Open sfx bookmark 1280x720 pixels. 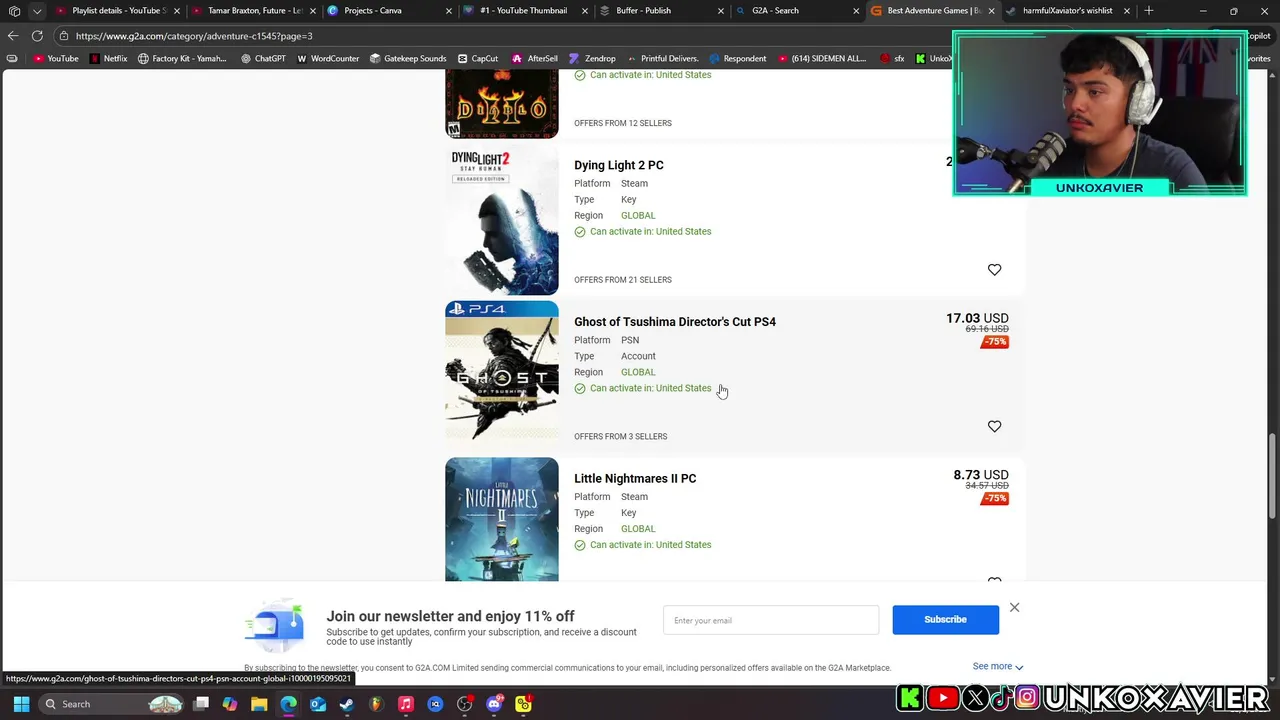pos(892,59)
